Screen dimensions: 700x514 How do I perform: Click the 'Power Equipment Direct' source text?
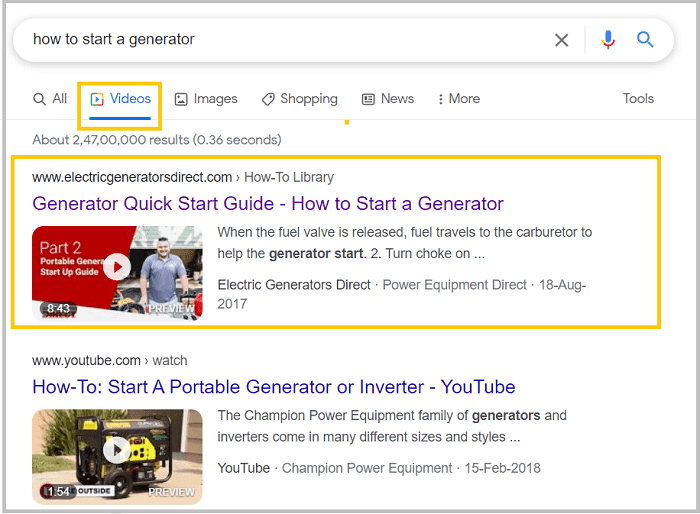pos(454,285)
